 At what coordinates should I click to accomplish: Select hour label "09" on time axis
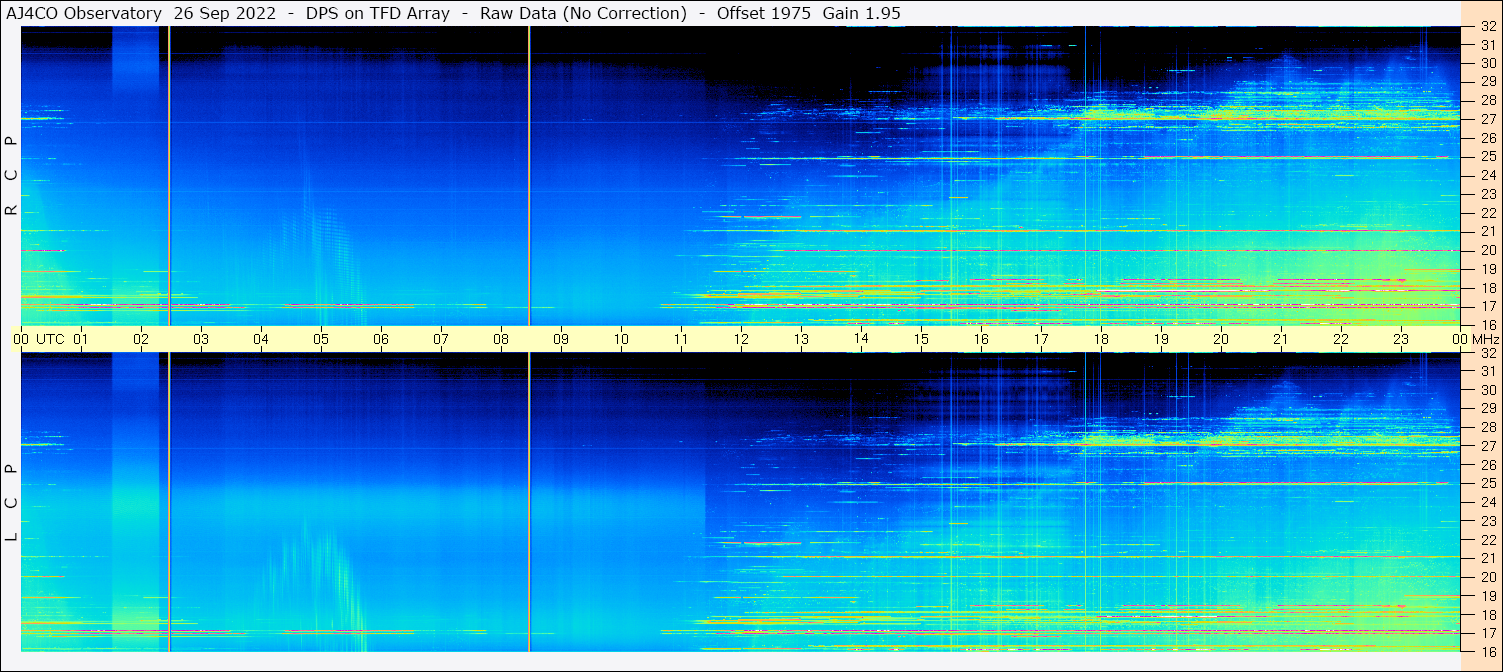[561, 339]
